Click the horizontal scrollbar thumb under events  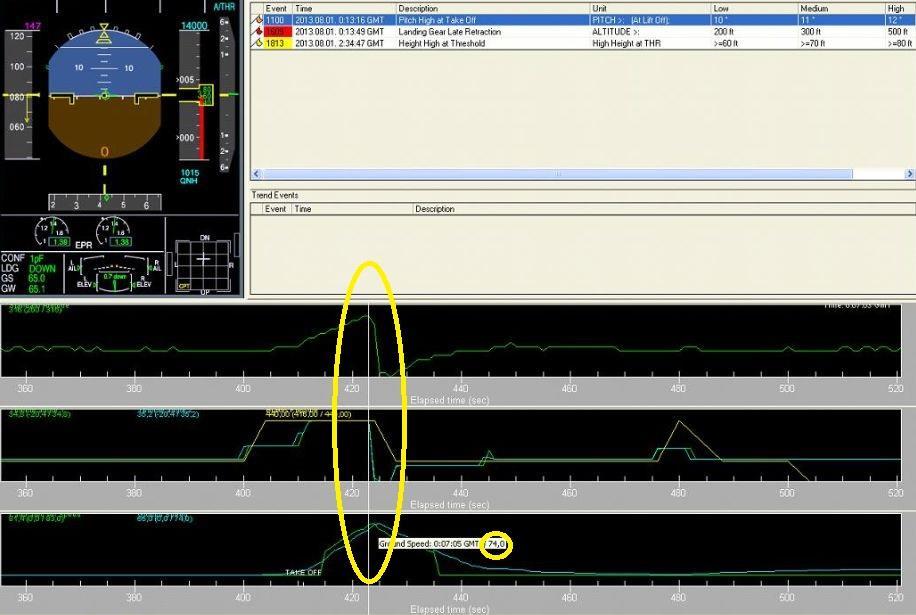[x=557, y=174]
